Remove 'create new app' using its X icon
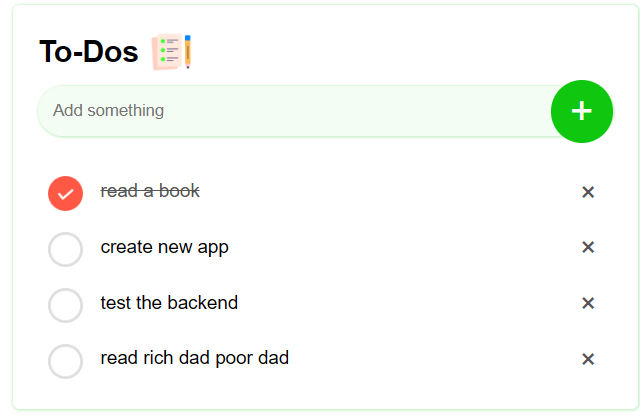The width and height of the screenshot is (642, 417). (588, 247)
